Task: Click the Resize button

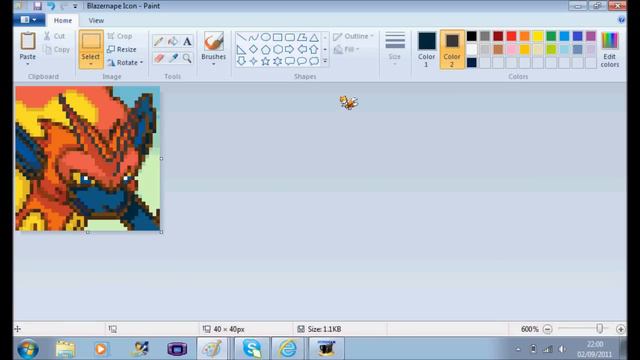Action: (x=122, y=49)
